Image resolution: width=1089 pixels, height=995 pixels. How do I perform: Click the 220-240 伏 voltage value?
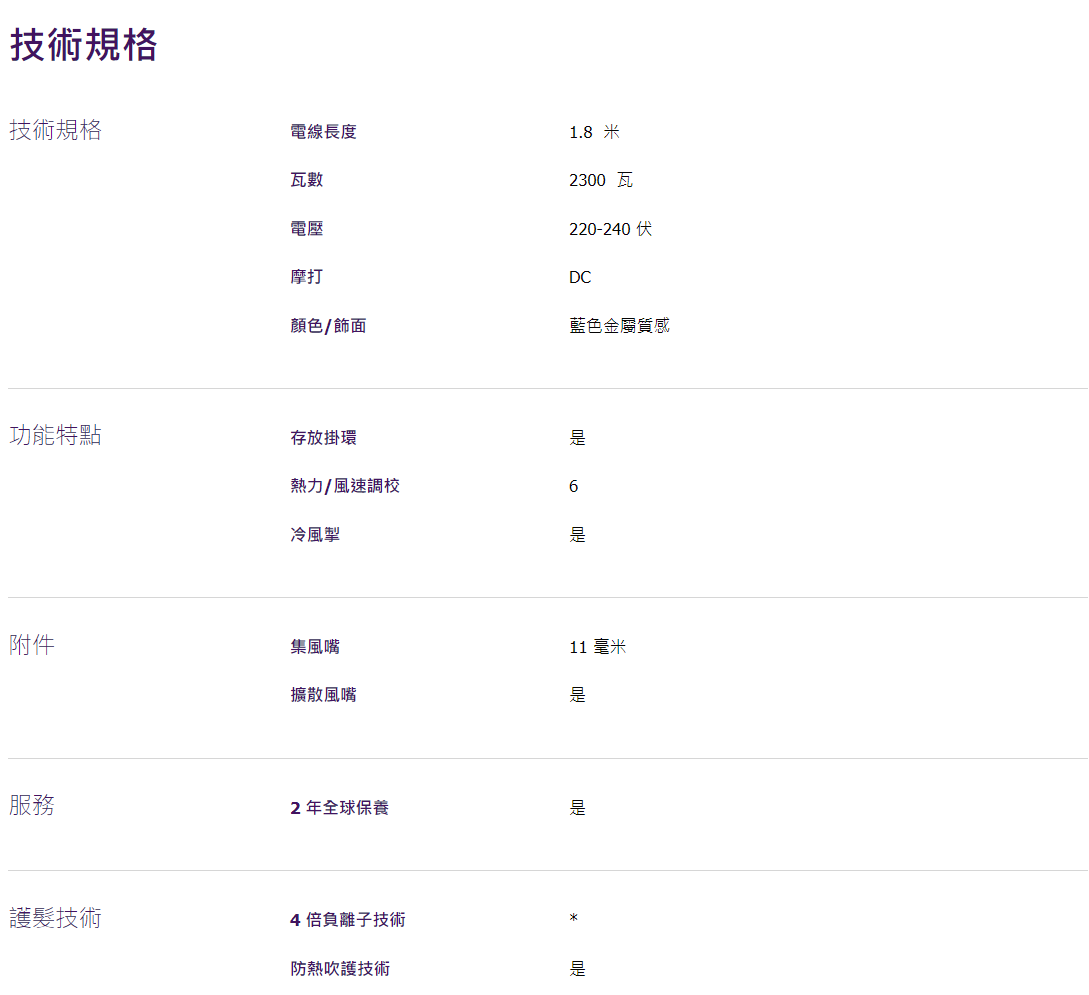click(x=610, y=229)
